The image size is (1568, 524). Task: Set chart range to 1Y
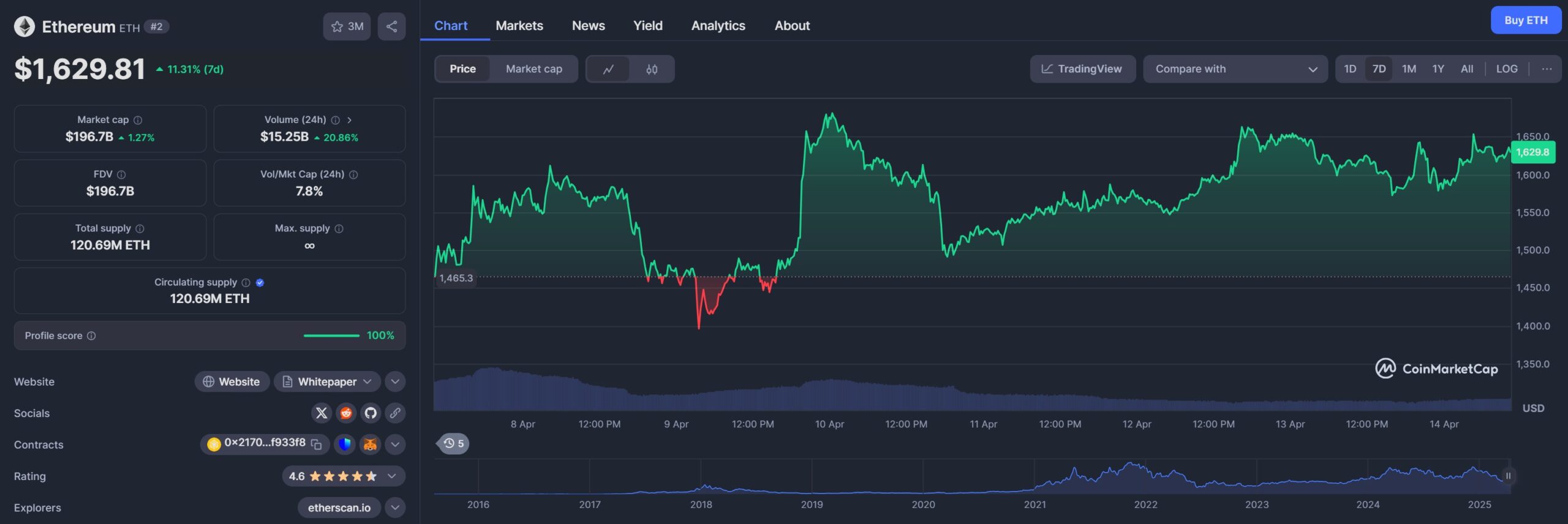(1438, 69)
